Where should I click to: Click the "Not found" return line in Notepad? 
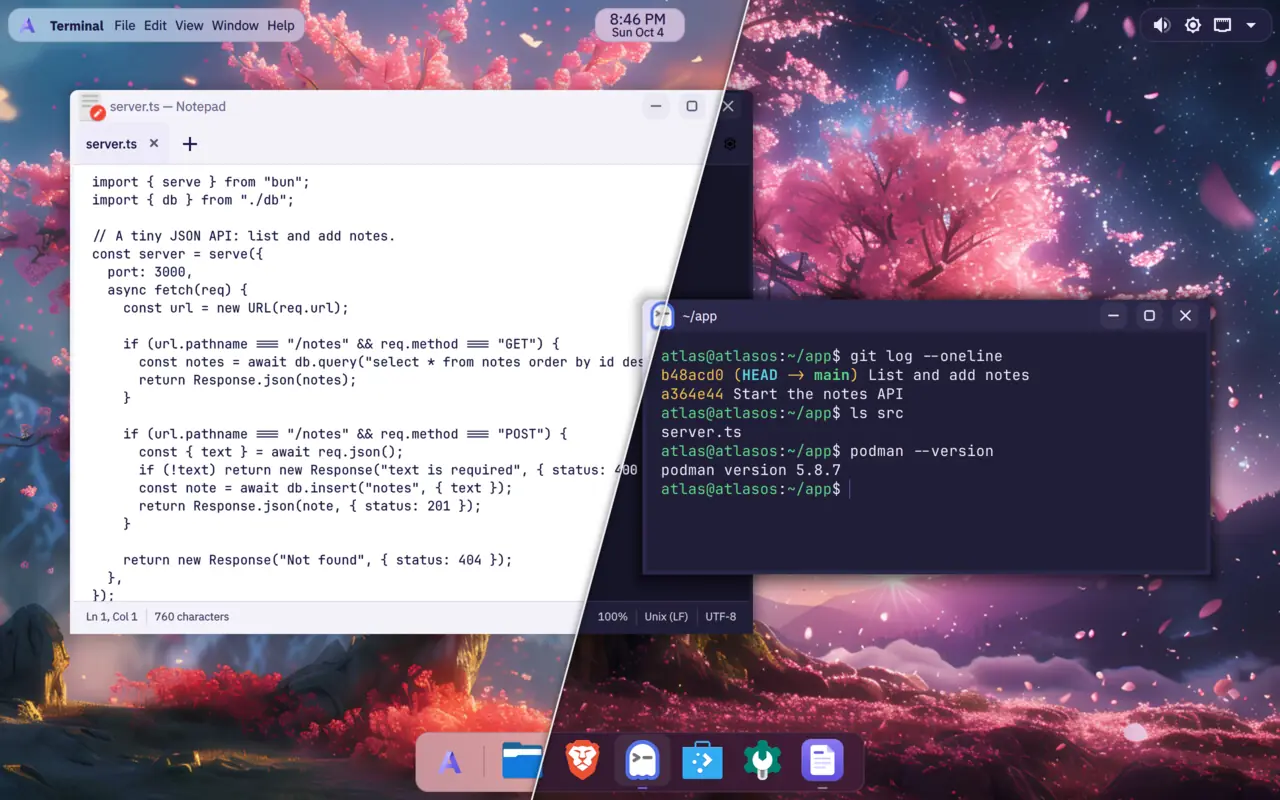tap(318, 560)
